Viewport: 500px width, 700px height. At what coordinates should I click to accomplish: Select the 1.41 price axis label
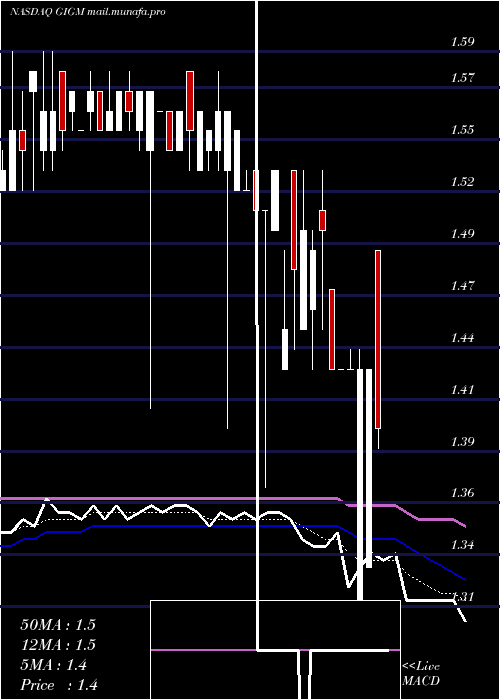pyautogui.click(x=462, y=389)
